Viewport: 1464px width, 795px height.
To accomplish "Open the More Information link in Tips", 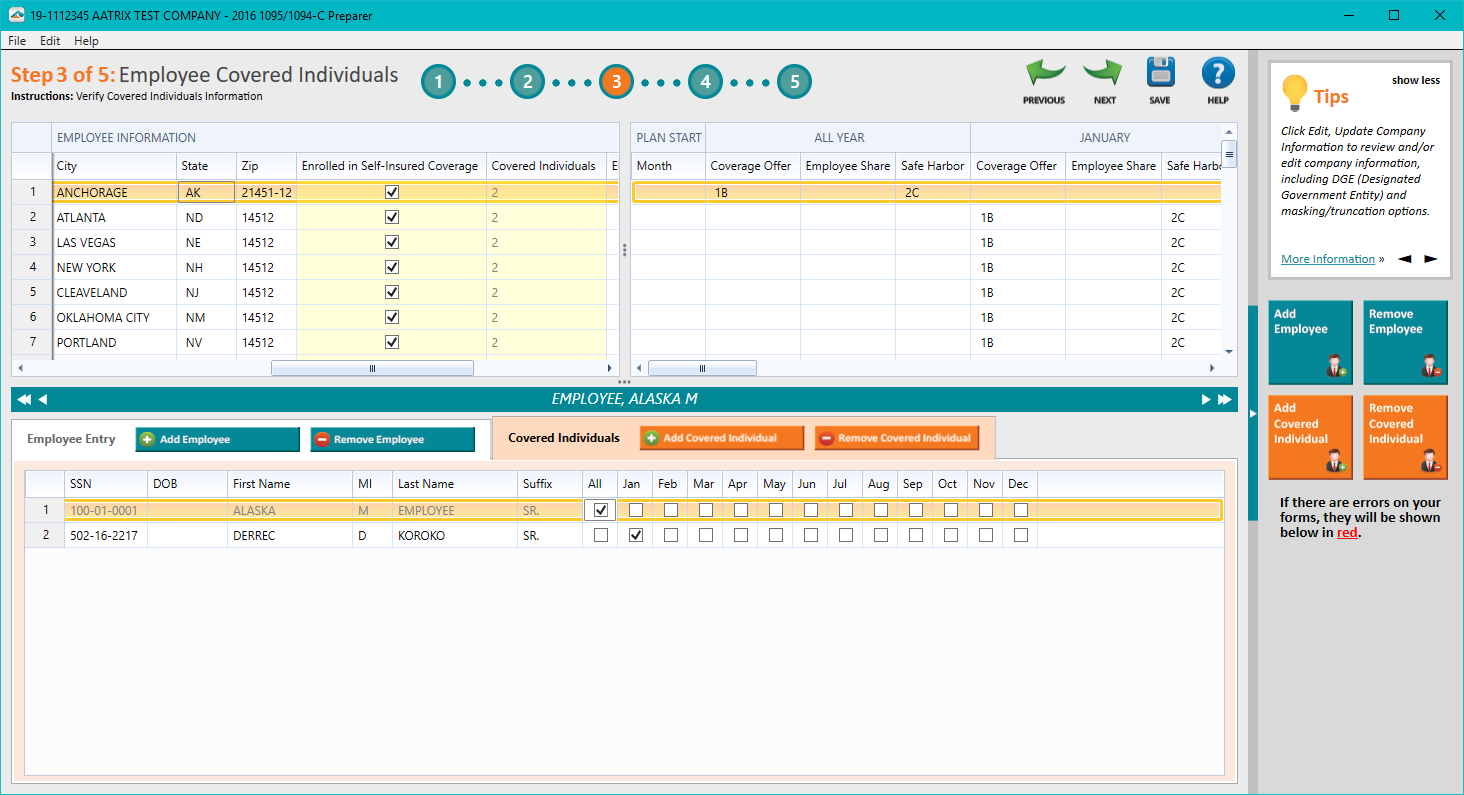I will coord(1327,258).
